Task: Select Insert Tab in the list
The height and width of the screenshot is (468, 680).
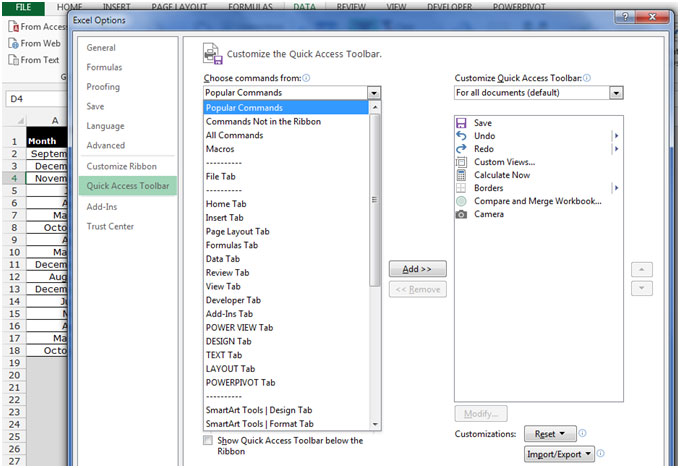Action: [286, 218]
